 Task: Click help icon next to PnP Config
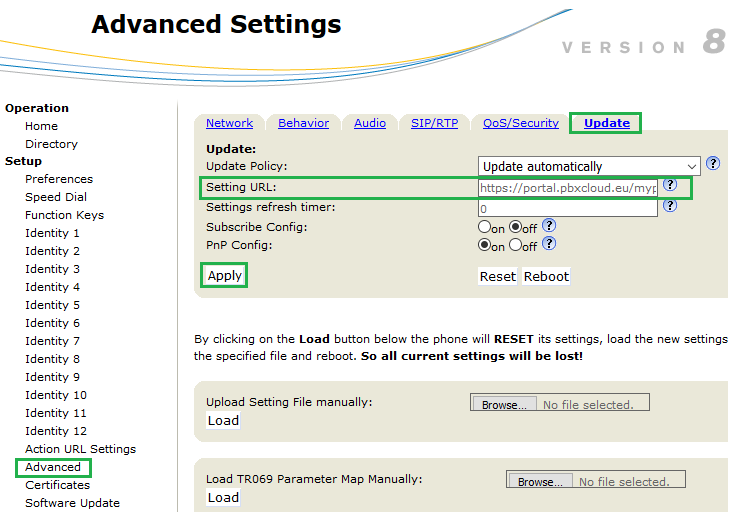pos(549,243)
